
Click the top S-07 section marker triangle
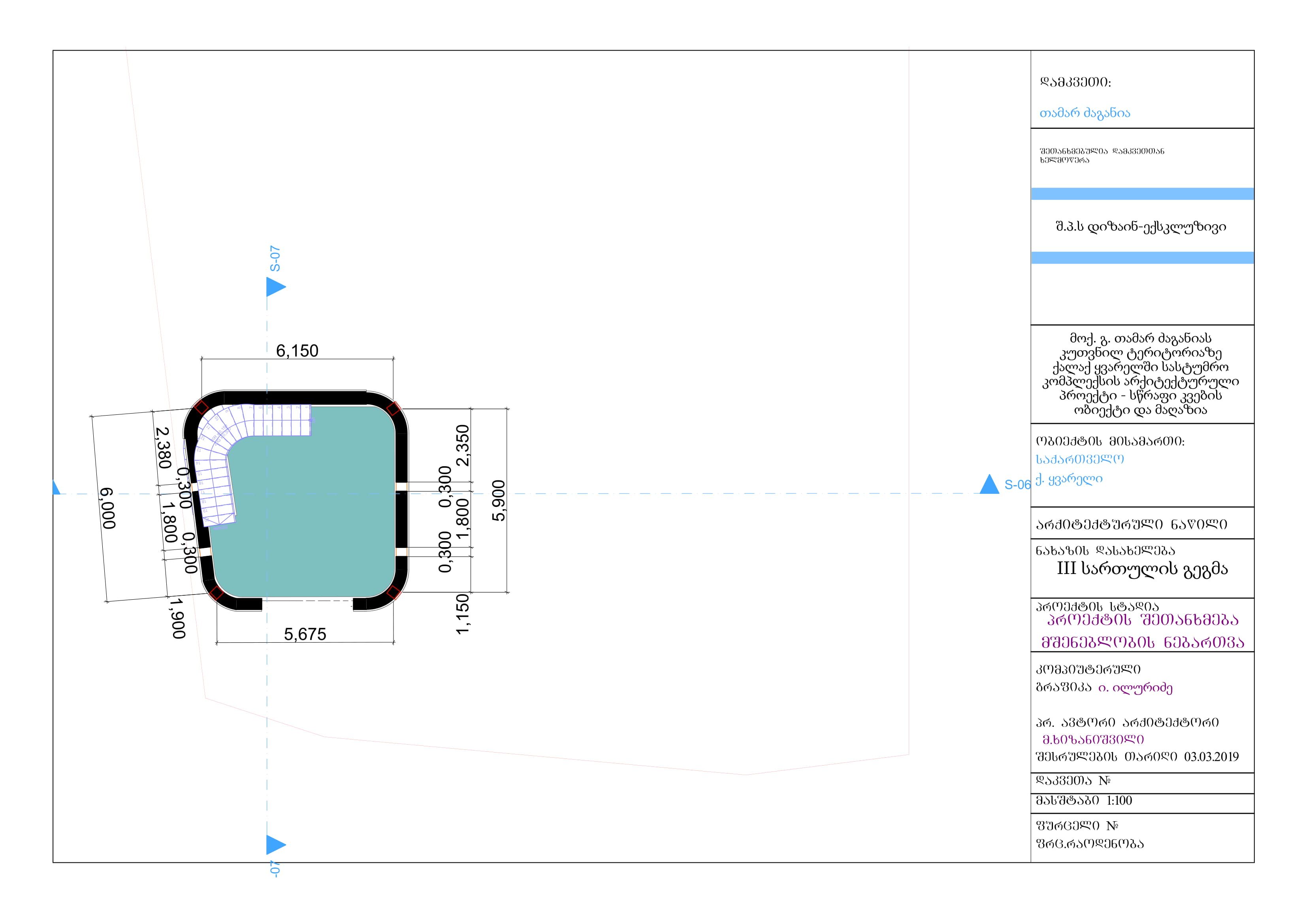click(274, 287)
